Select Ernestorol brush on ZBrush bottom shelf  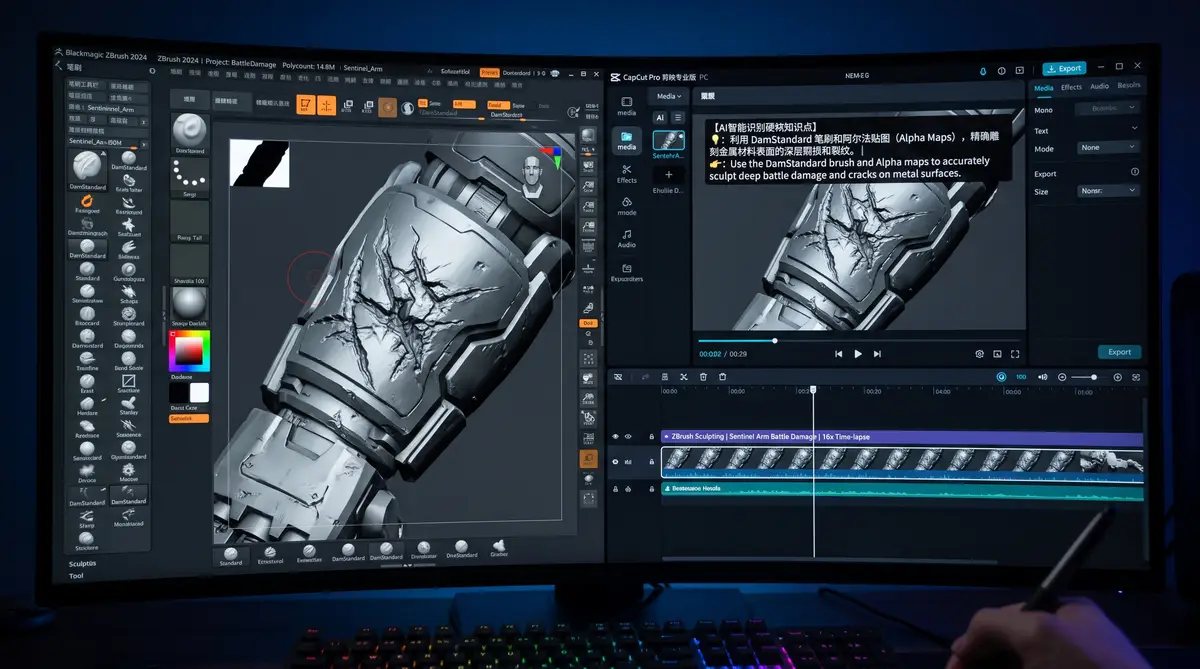[x=270, y=555]
